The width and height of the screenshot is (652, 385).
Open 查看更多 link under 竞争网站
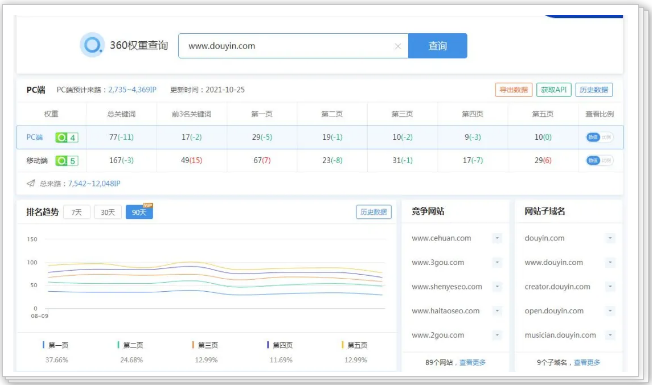pos(472,363)
